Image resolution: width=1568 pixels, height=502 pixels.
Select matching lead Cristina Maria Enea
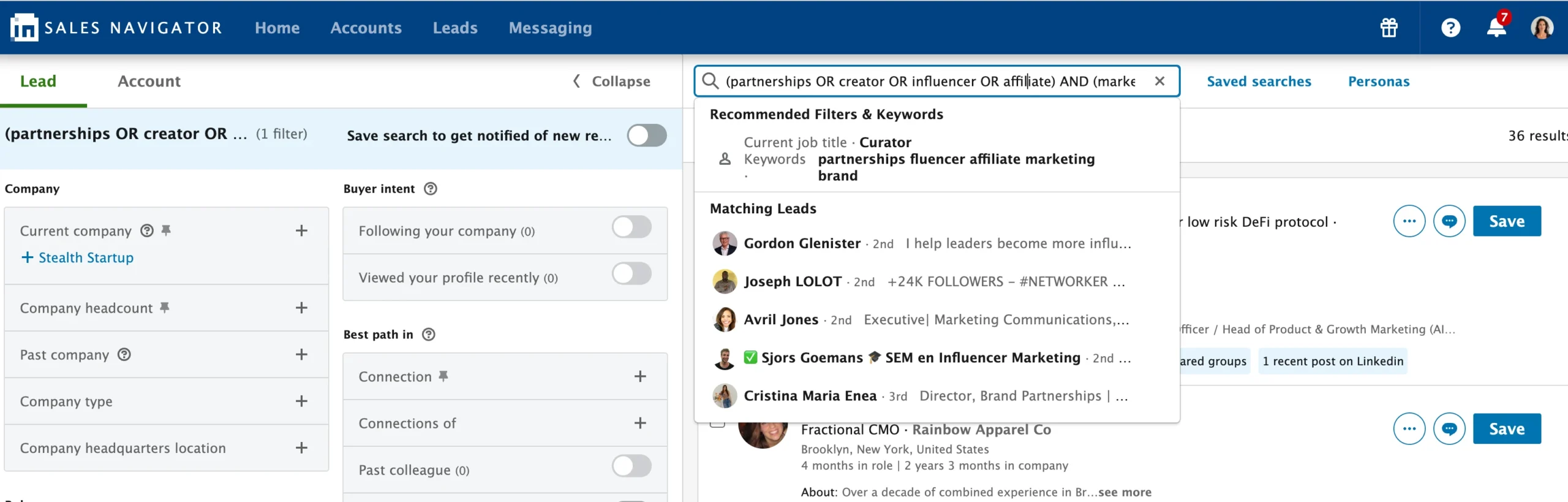pos(937,396)
